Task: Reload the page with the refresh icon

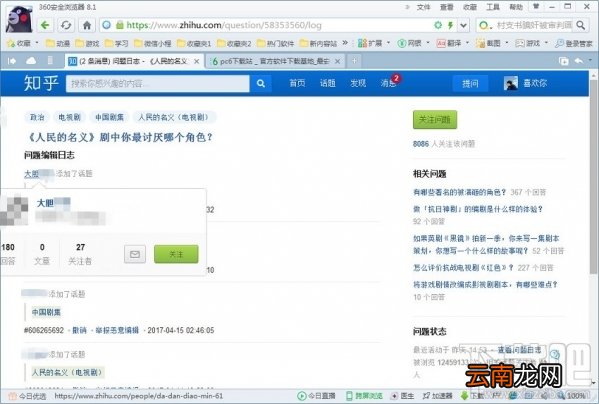Action: 66,25
